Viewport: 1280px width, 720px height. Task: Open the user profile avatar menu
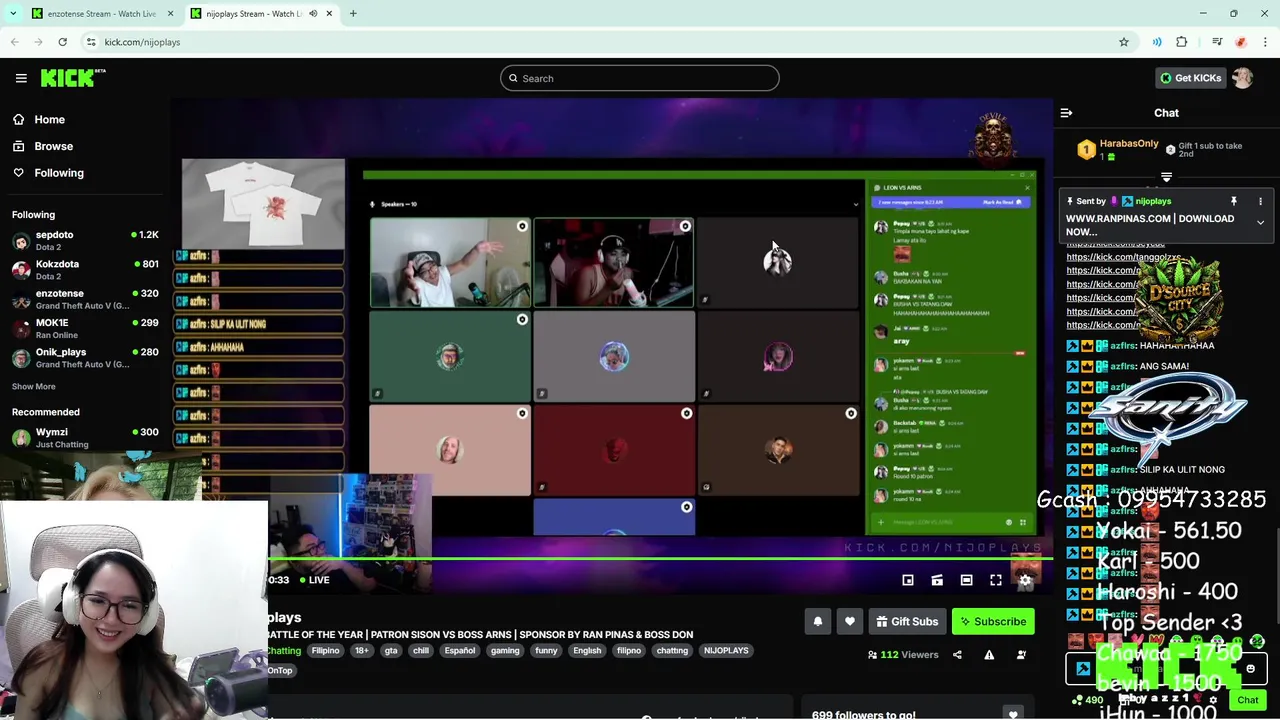[1242, 78]
